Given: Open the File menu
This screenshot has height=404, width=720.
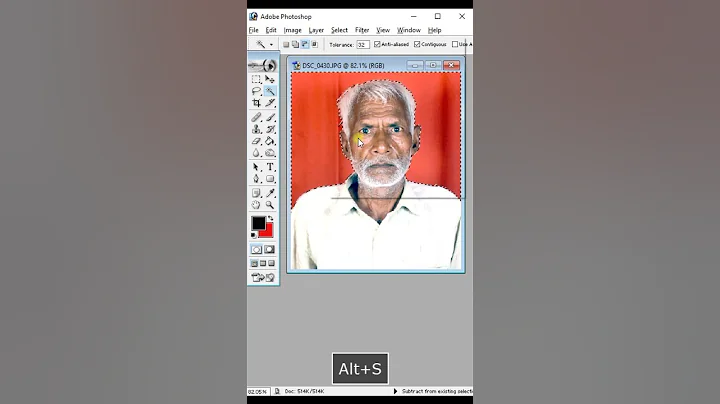Looking at the screenshot, I should [253, 30].
